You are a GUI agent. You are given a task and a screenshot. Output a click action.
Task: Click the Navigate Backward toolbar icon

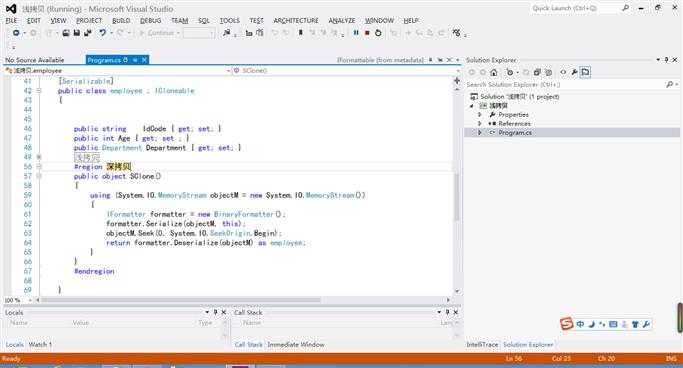point(16,33)
